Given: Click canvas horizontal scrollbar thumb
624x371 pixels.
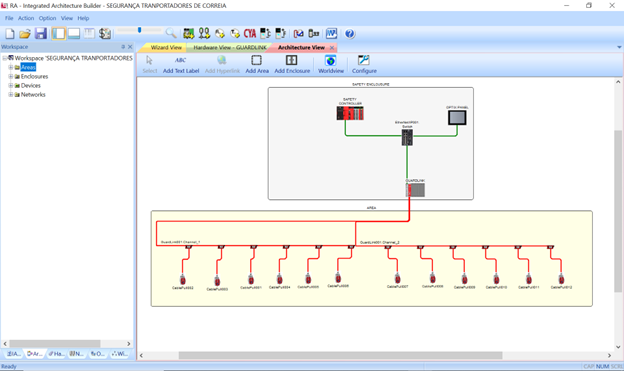Looking at the screenshot, I should [x=340, y=355].
